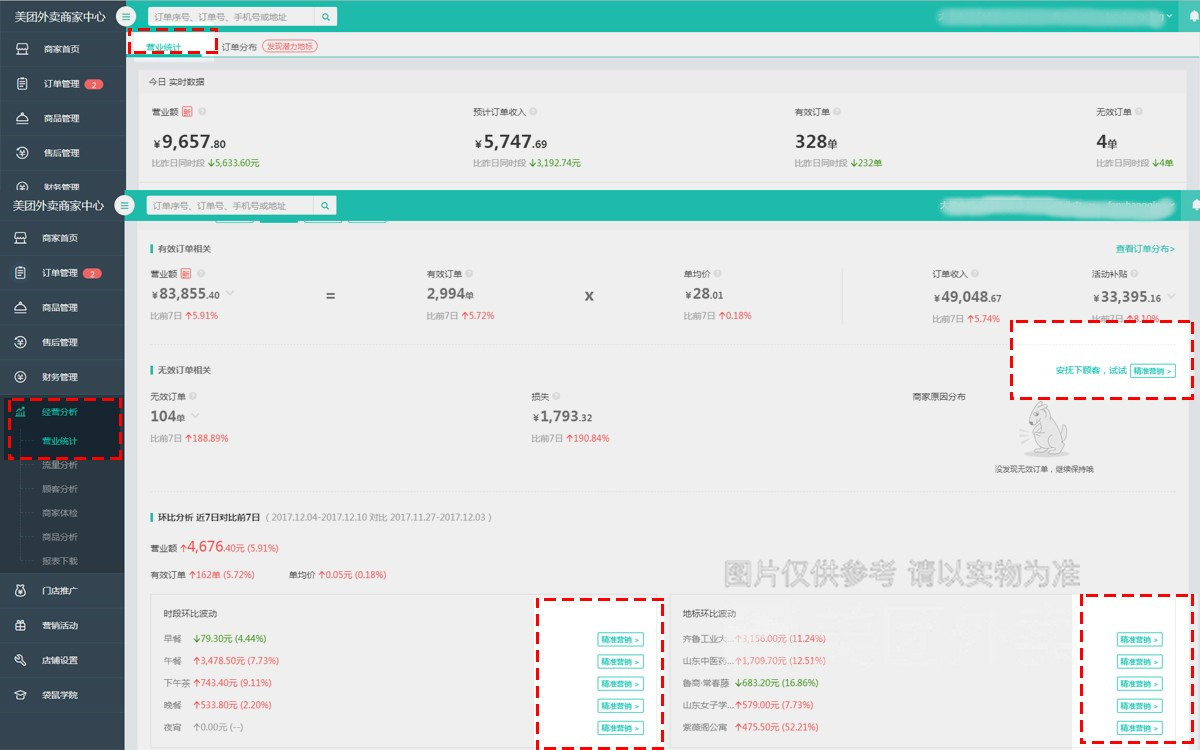Image resolution: width=1200 pixels, height=750 pixels.
Task: Open account dropdown arrow in top header
Action: 1170,16
